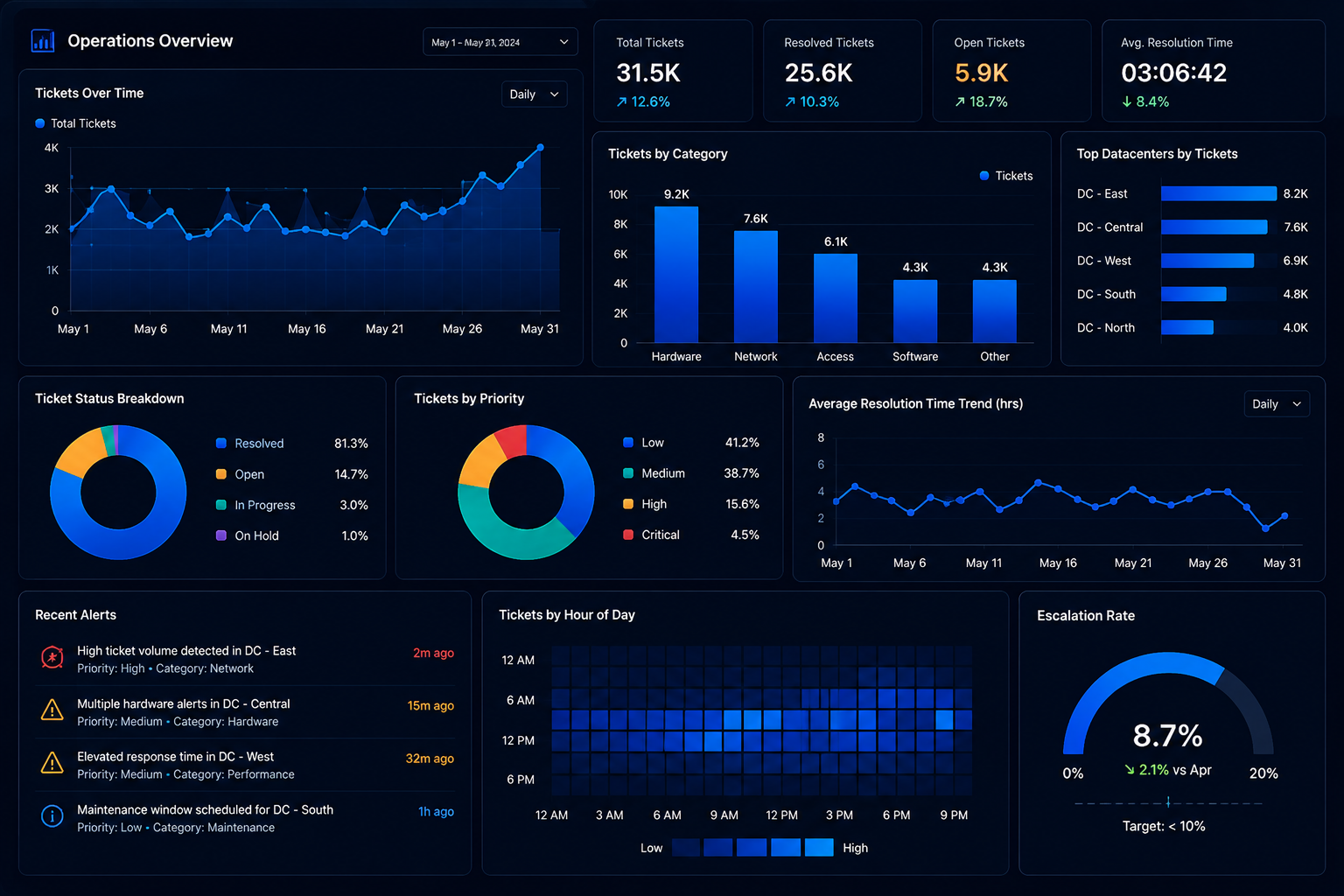Toggle the In Progress legend entry
Image resolution: width=1344 pixels, height=896 pixels.
pyautogui.click(x=255, y=505)
